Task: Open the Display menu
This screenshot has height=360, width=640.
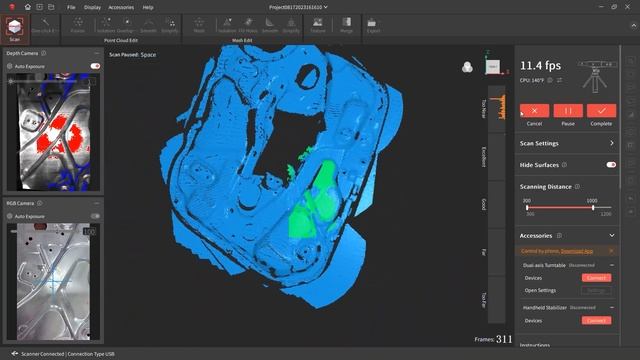Action: coord(92,7)
